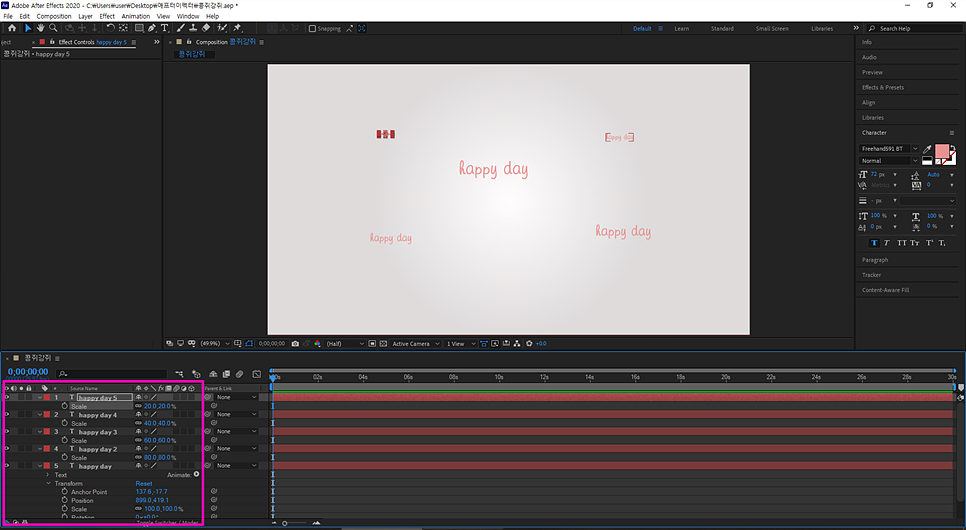Open the File menu
Image resolution: width=966 pixels, height=530 pixels.
pos(8,16)
